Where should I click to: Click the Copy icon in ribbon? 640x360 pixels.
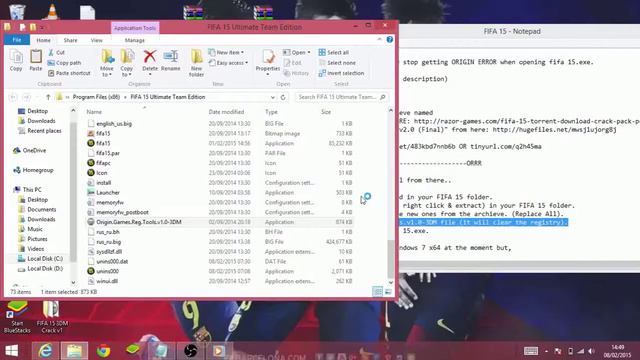point(16,60)
